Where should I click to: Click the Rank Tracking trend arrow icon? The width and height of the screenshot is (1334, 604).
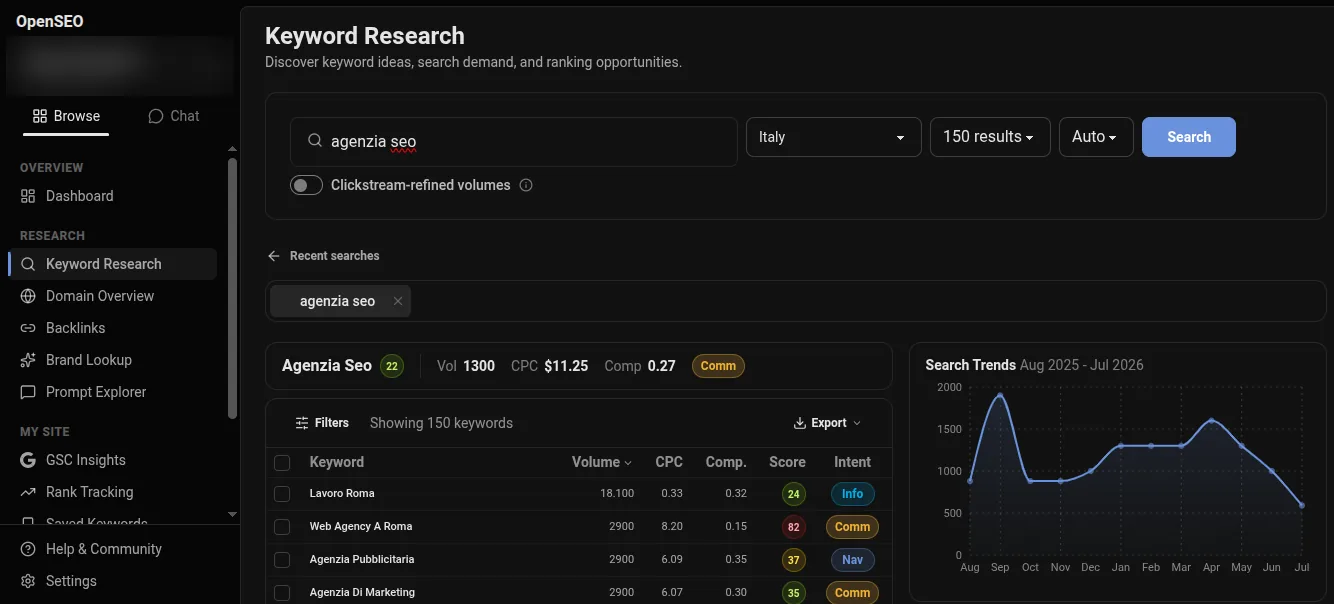(28, 492)
